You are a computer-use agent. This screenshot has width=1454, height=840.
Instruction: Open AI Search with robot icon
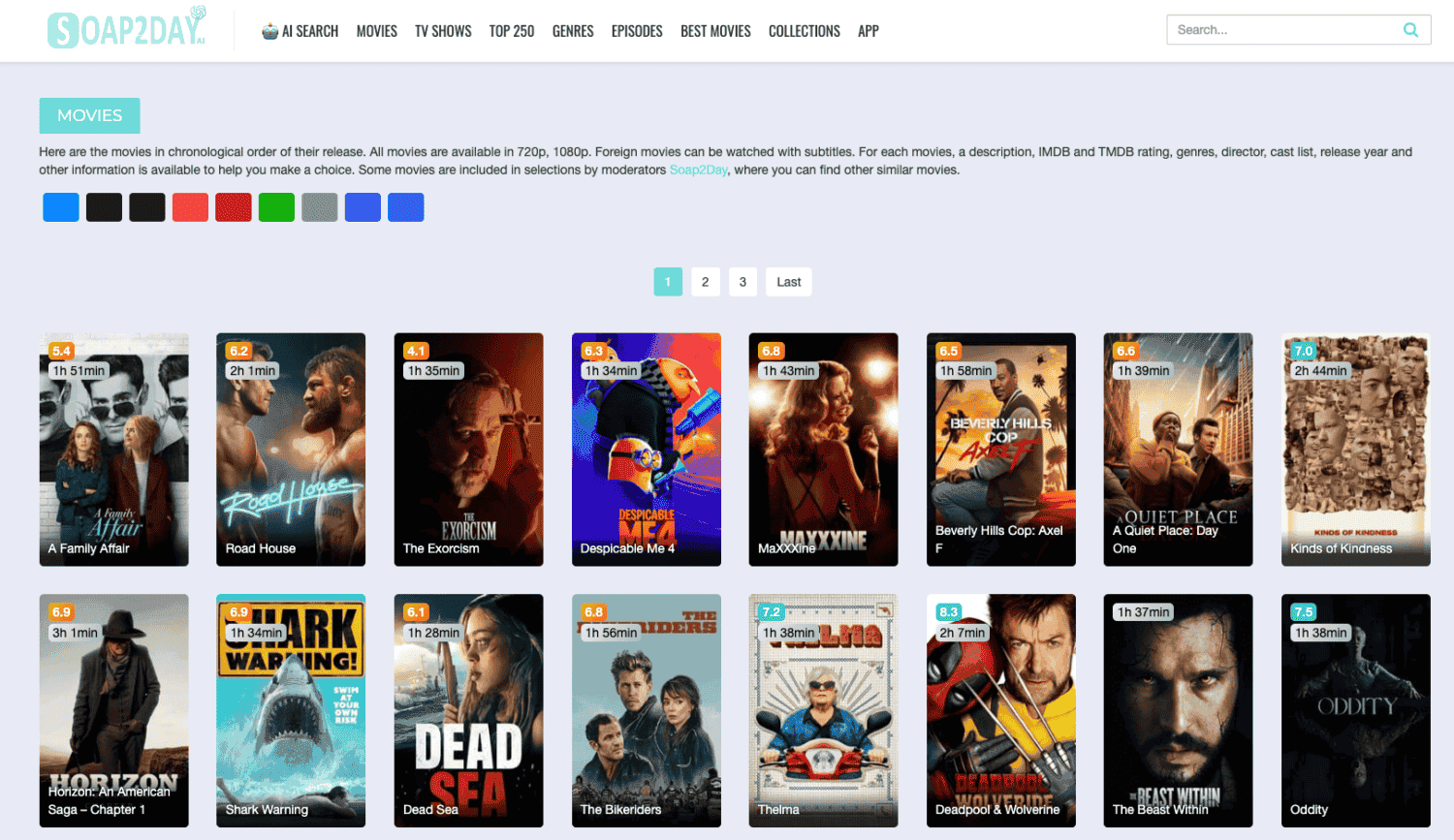[x=300, y=31]
